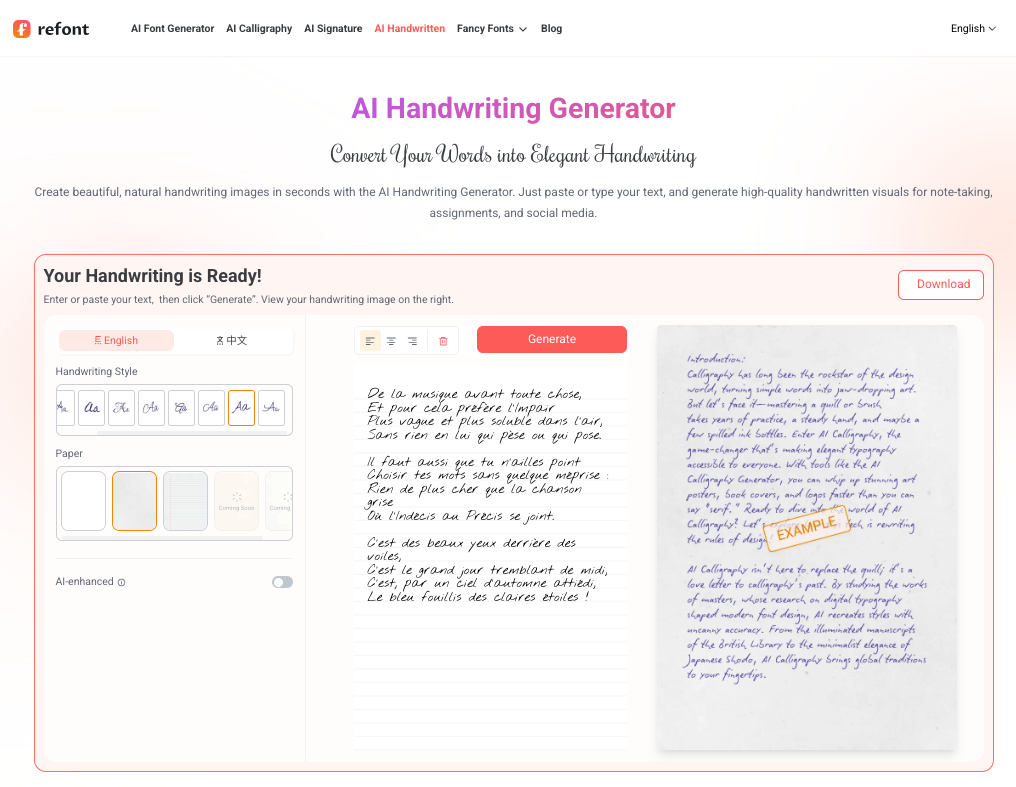
Task: Open the Blog link
Action: point(551,29)
